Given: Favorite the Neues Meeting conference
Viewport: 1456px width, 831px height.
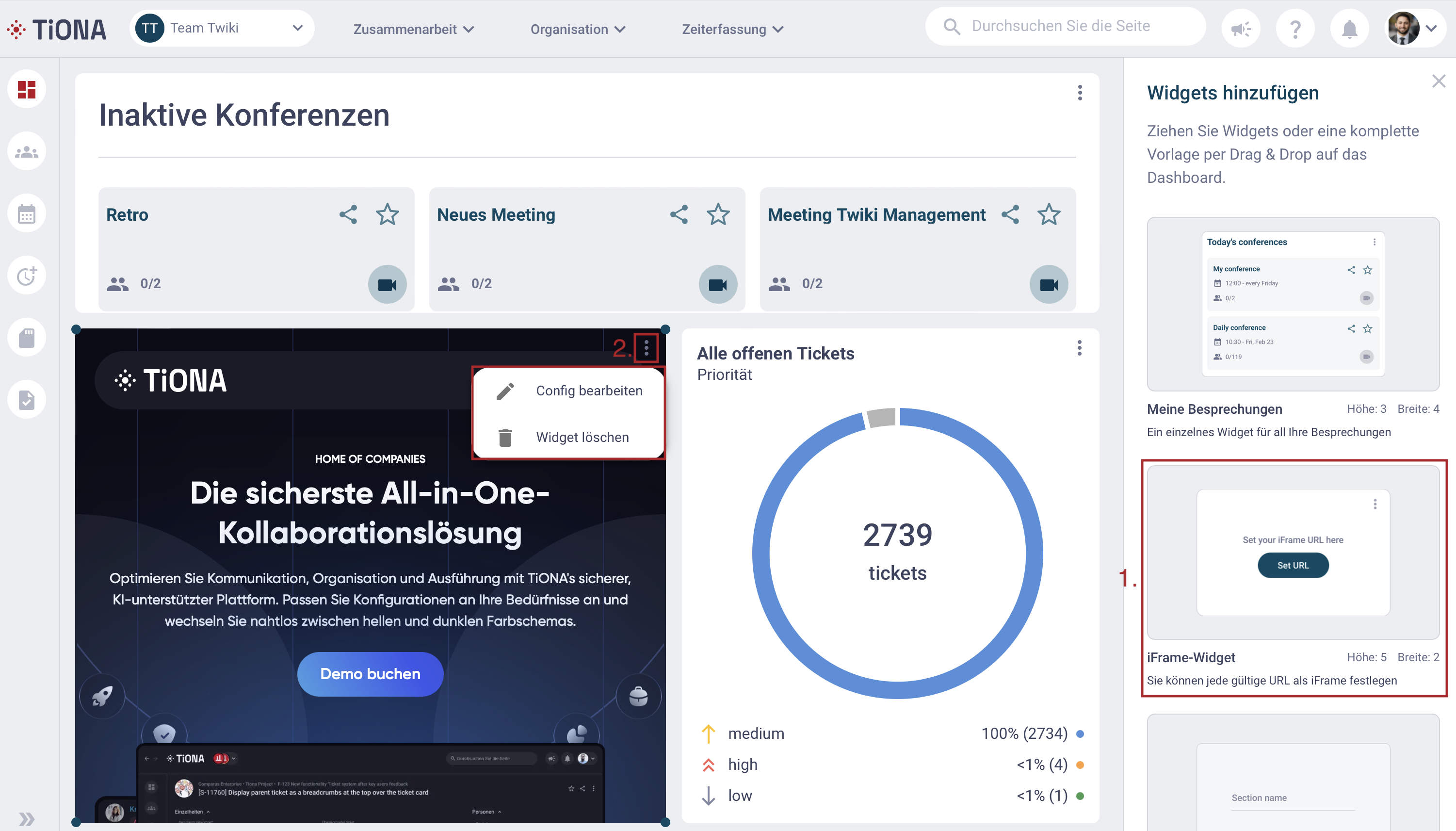Looking at the screenshot, I should tap(718, 214).
